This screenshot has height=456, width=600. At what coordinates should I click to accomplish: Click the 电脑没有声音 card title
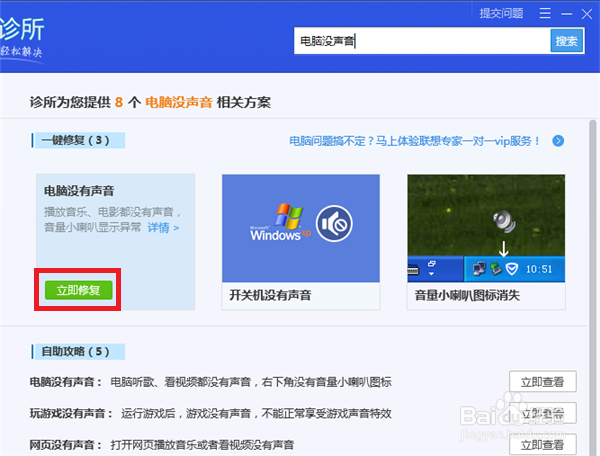79,191
